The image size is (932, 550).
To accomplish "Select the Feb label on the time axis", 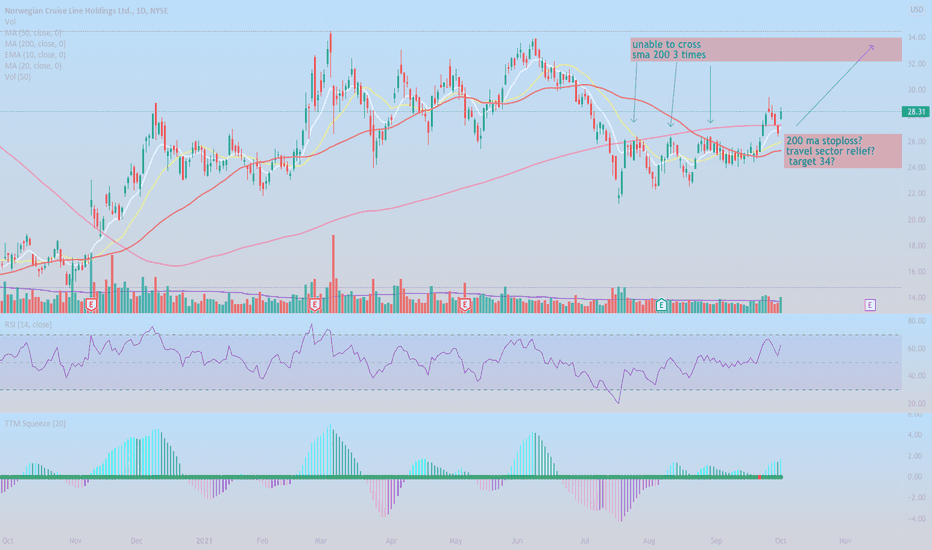I will click(262, 540).
